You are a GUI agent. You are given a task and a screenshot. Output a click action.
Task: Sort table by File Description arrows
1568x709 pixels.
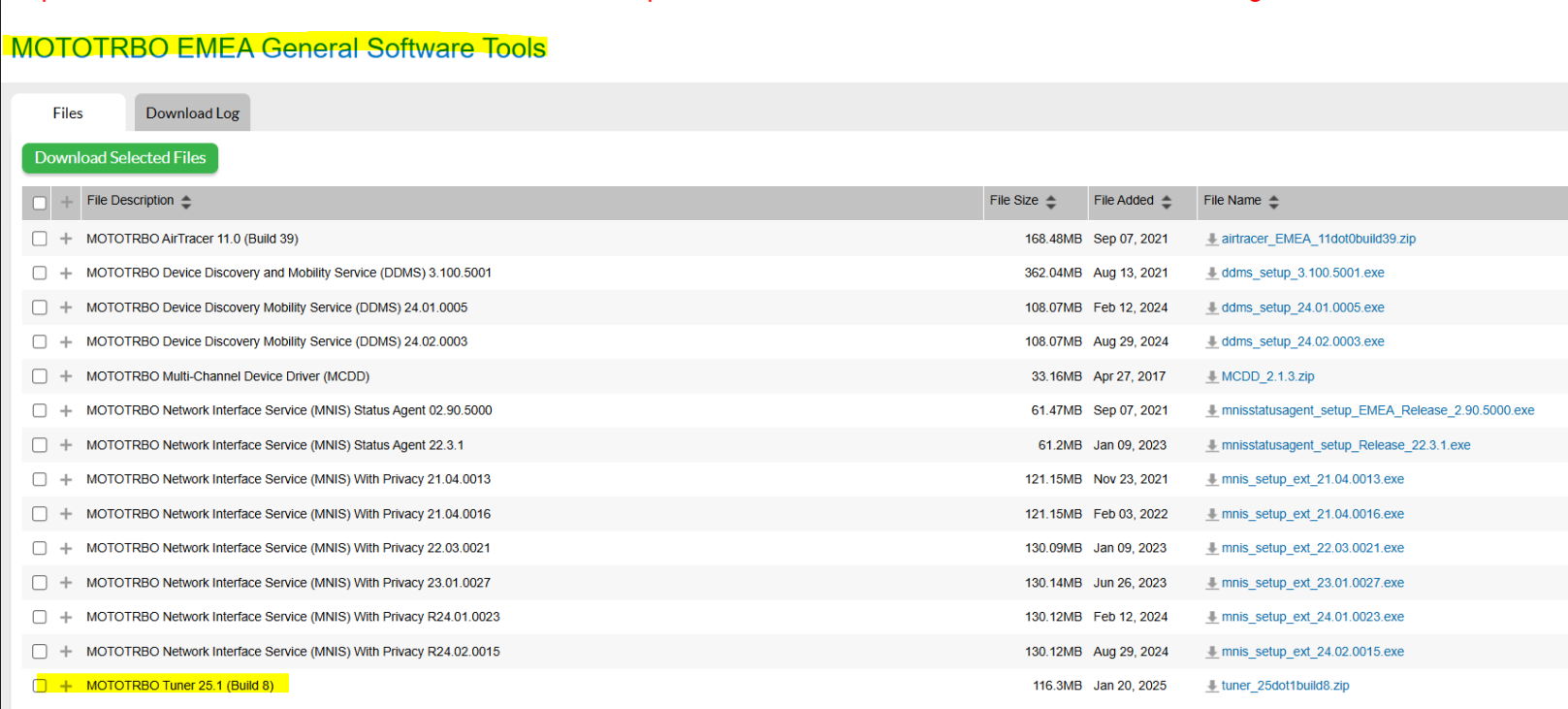(x=186, y=202)
